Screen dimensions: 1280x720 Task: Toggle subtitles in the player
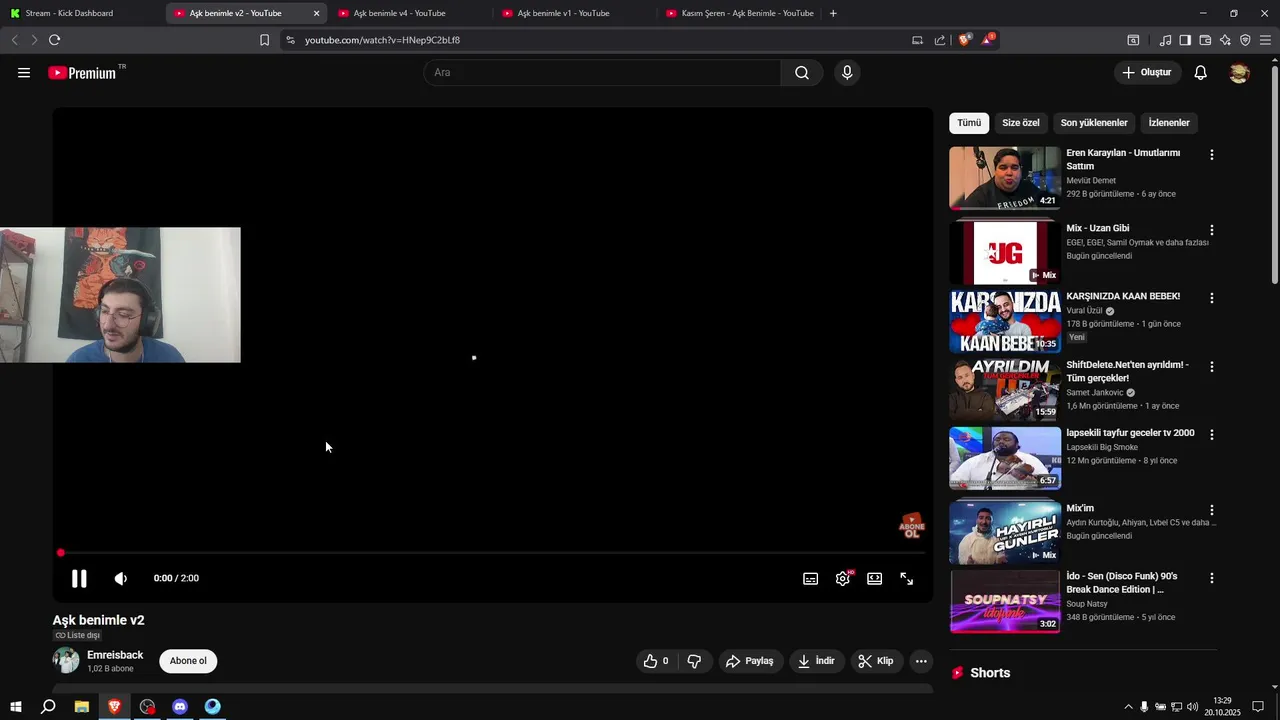click(x=811, y=578)
